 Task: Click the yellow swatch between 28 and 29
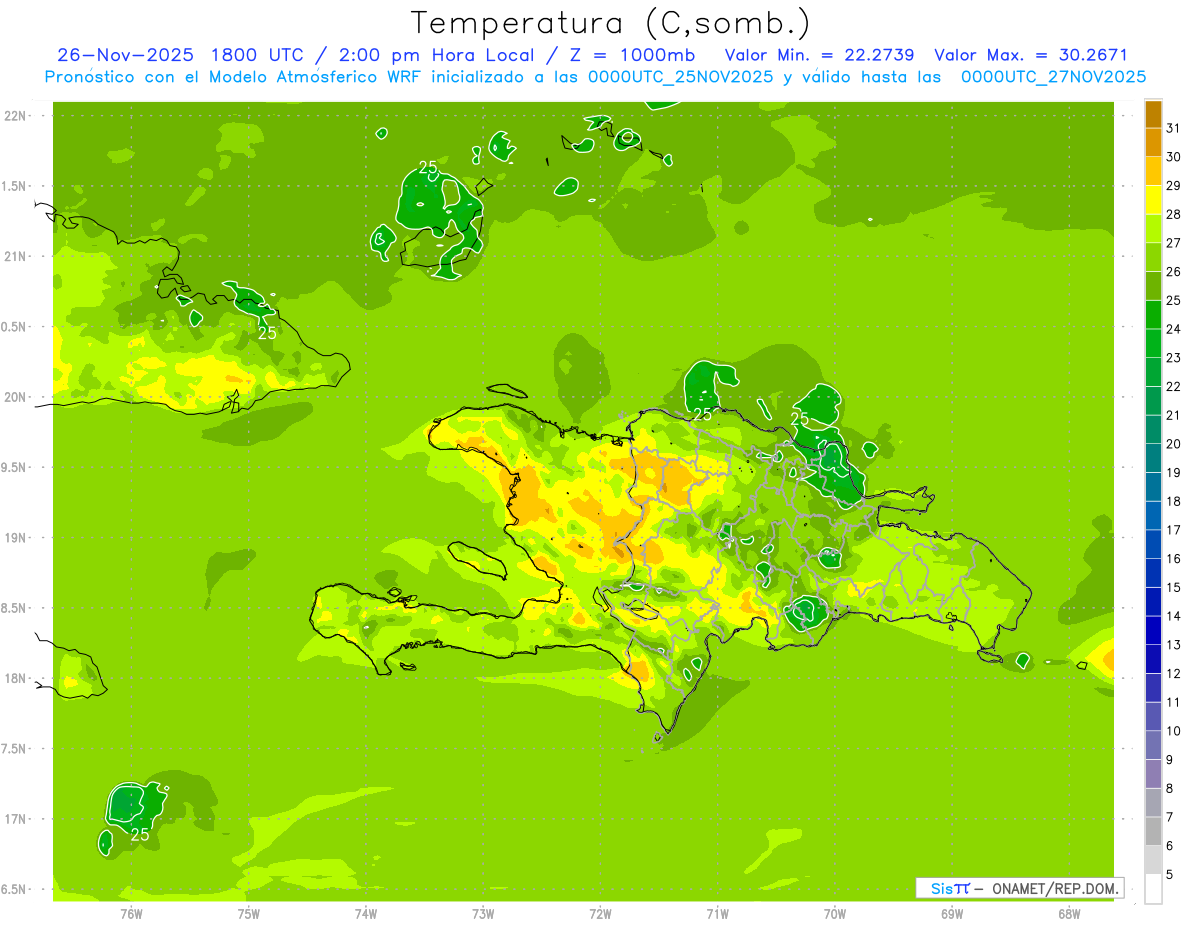[x=1153, y=200]
